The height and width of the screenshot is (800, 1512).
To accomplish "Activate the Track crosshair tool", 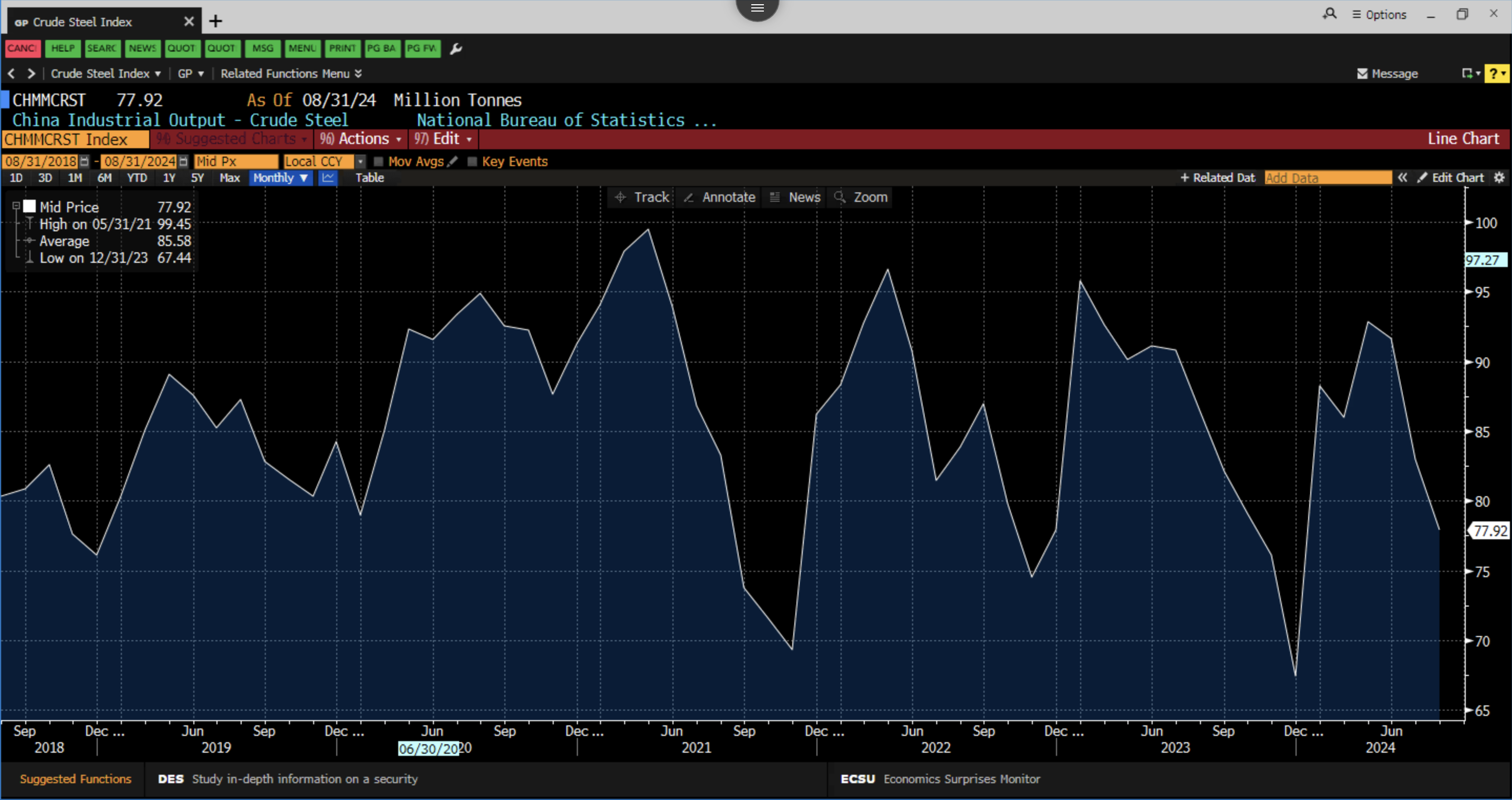I will [x=641, y=197].
